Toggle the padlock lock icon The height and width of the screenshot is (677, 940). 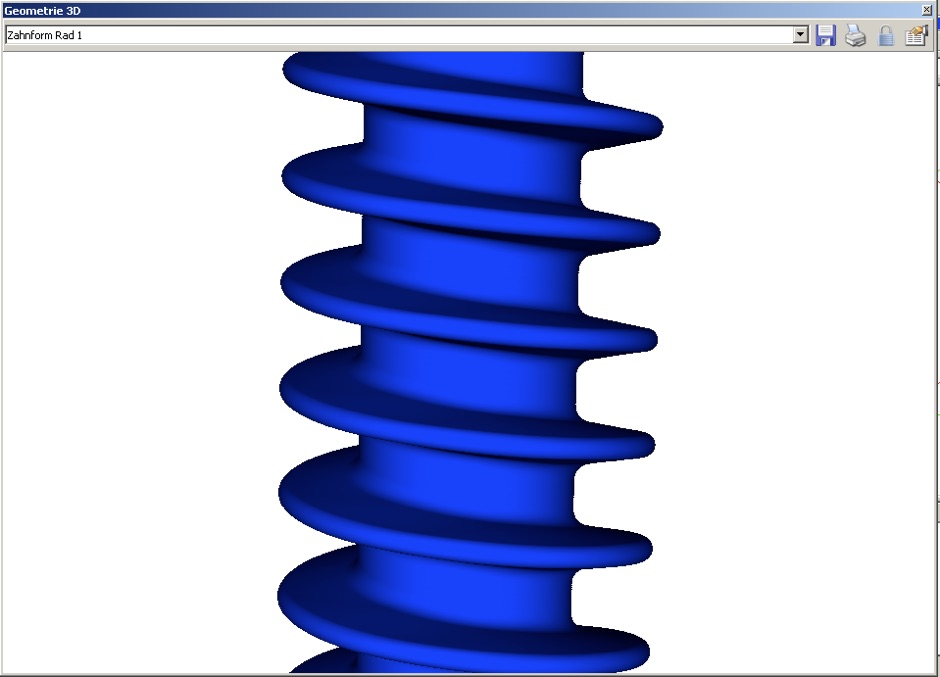(x=885, y=35)
